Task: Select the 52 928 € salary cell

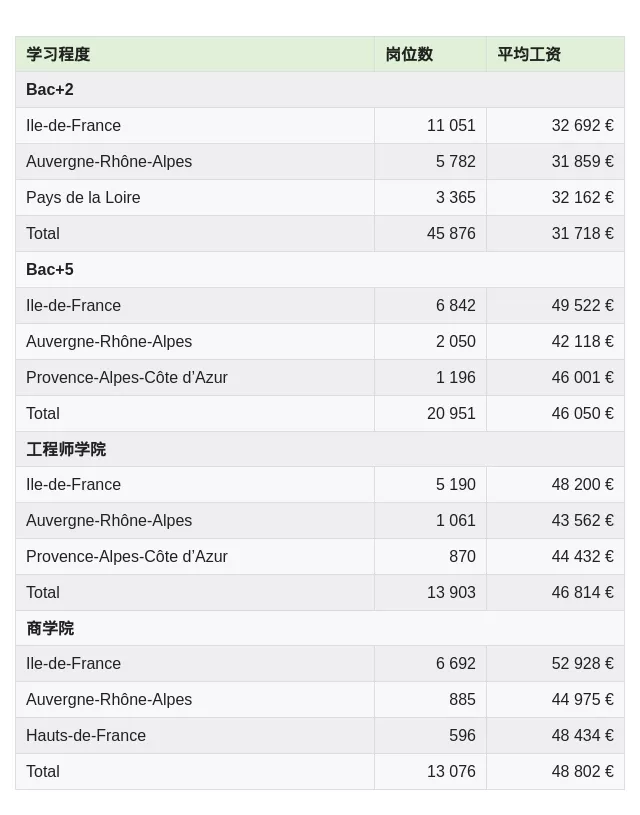Action: pyautogui.click(x=582, y=664)
